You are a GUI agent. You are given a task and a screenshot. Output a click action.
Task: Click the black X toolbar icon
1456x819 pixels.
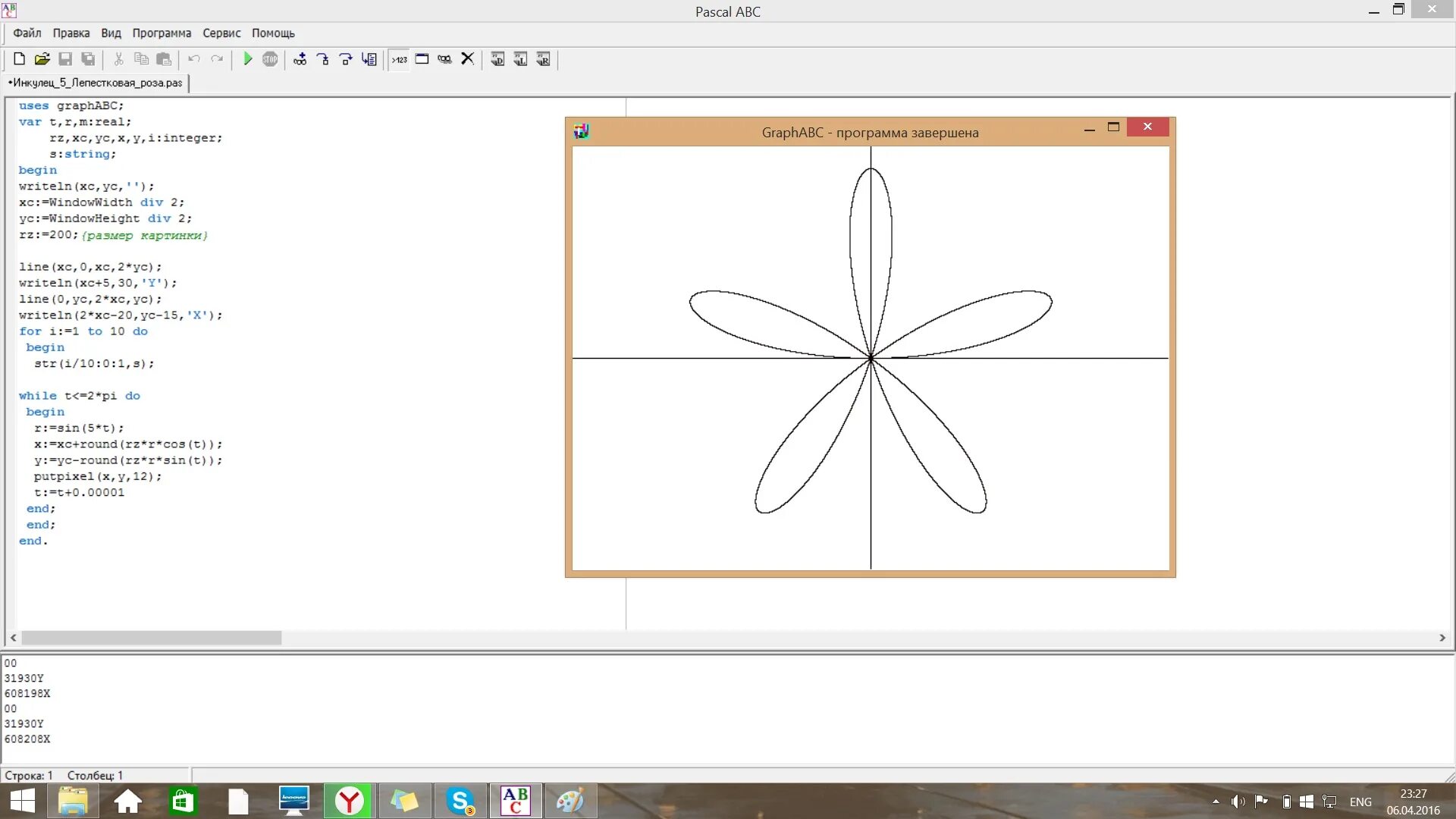coord(468,59)
